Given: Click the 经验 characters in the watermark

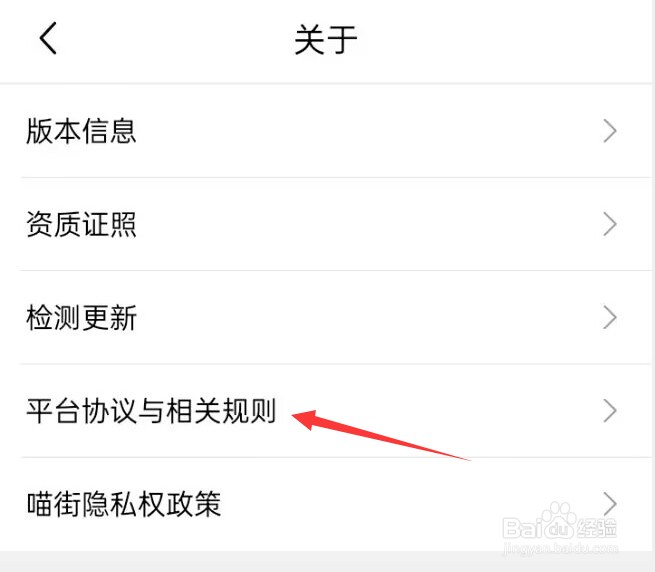Looking at the screenshot, I should pos(597,528).
